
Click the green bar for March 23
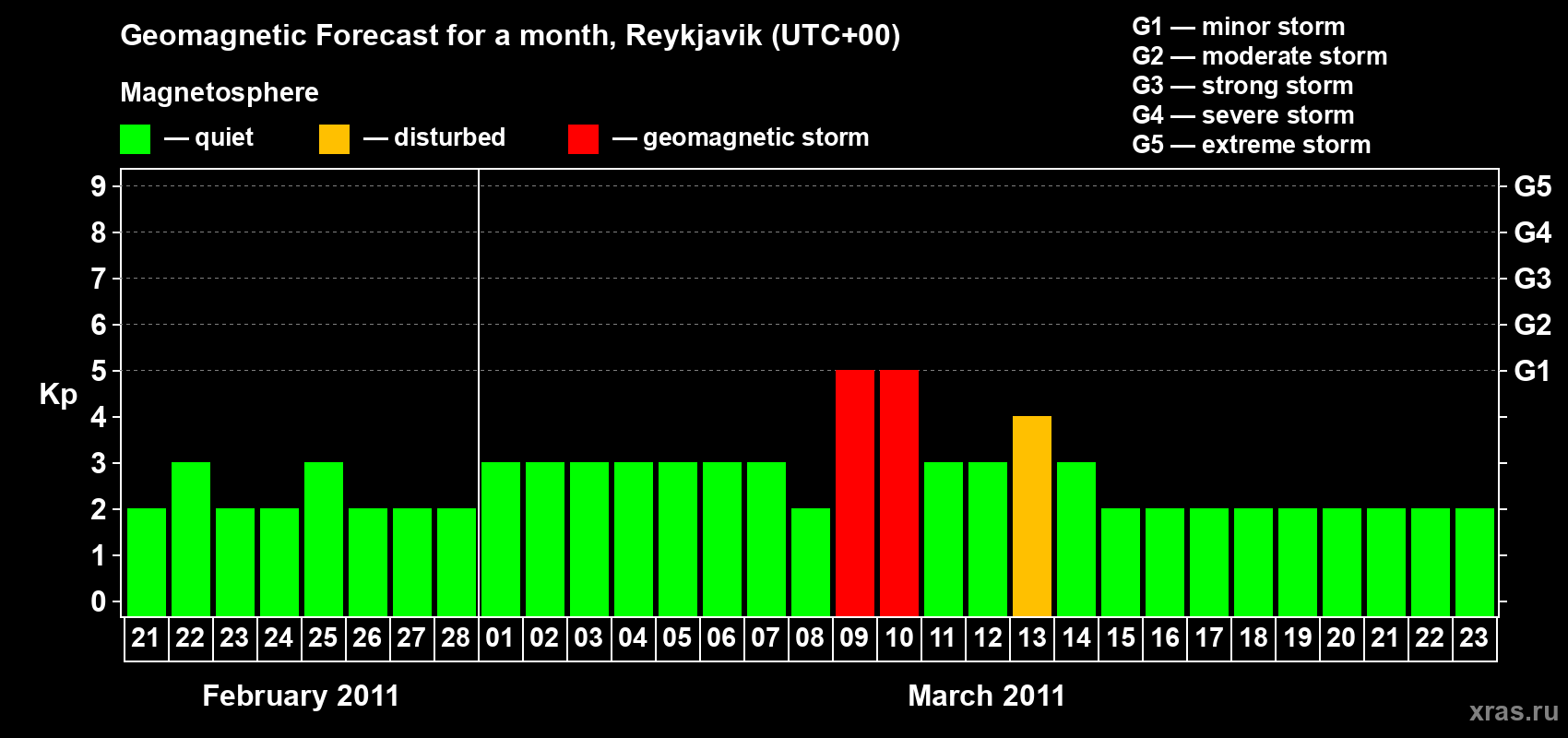[1474, 563]
